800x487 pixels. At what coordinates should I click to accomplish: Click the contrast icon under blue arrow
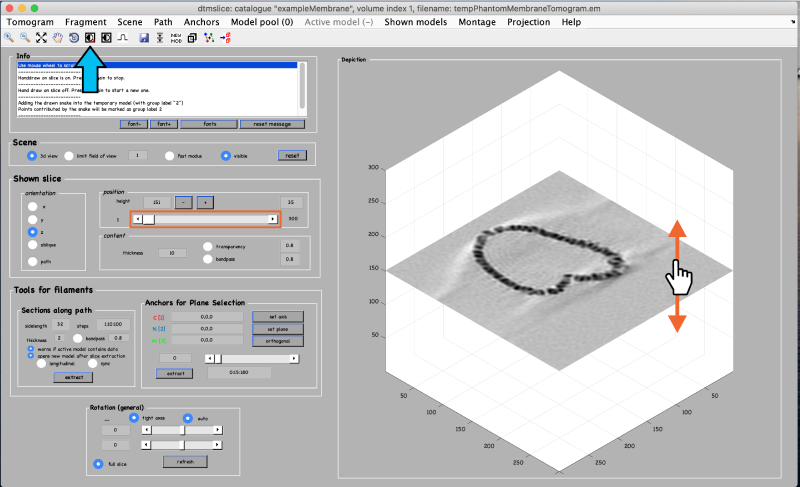[89, 38]
